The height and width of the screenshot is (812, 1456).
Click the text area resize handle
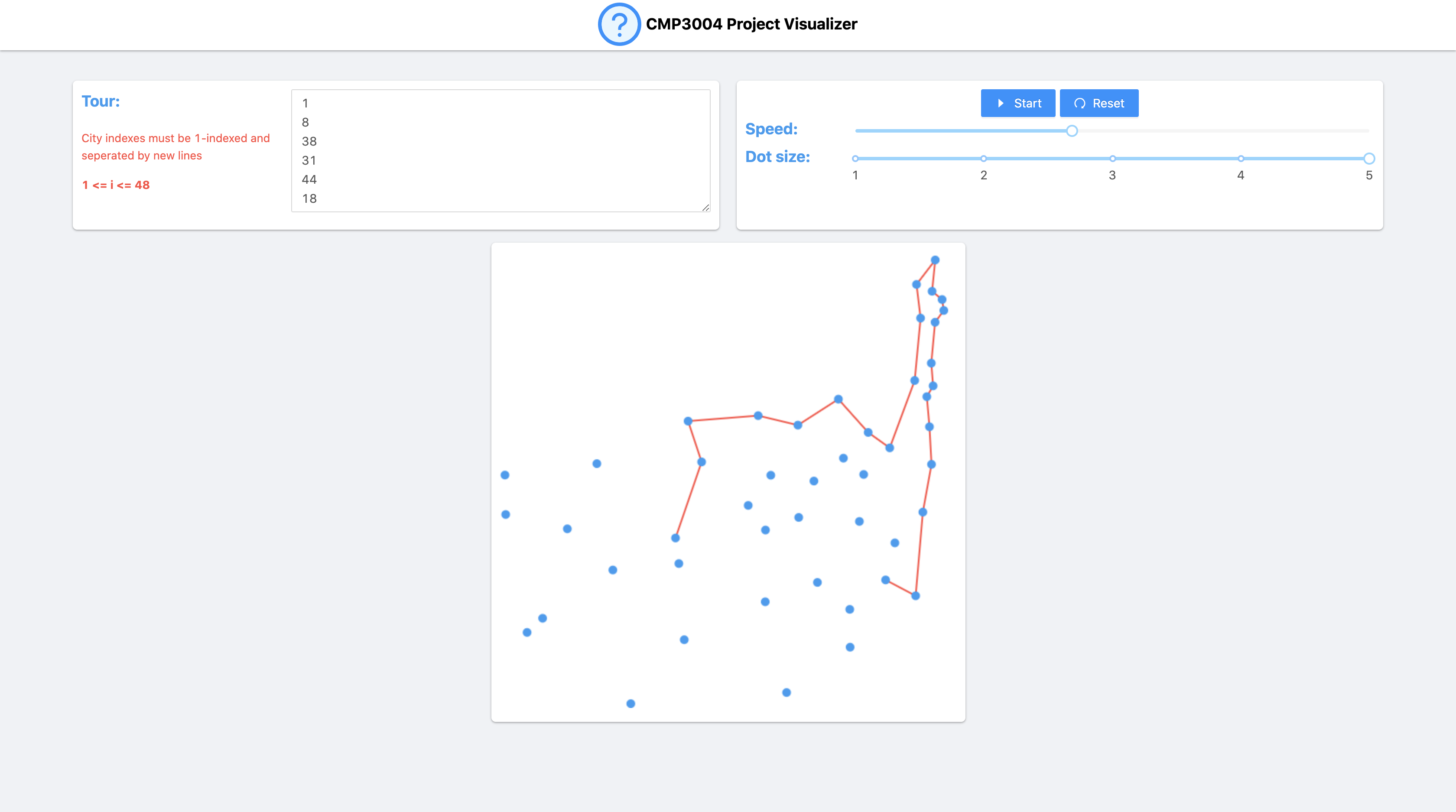point(705,208)
